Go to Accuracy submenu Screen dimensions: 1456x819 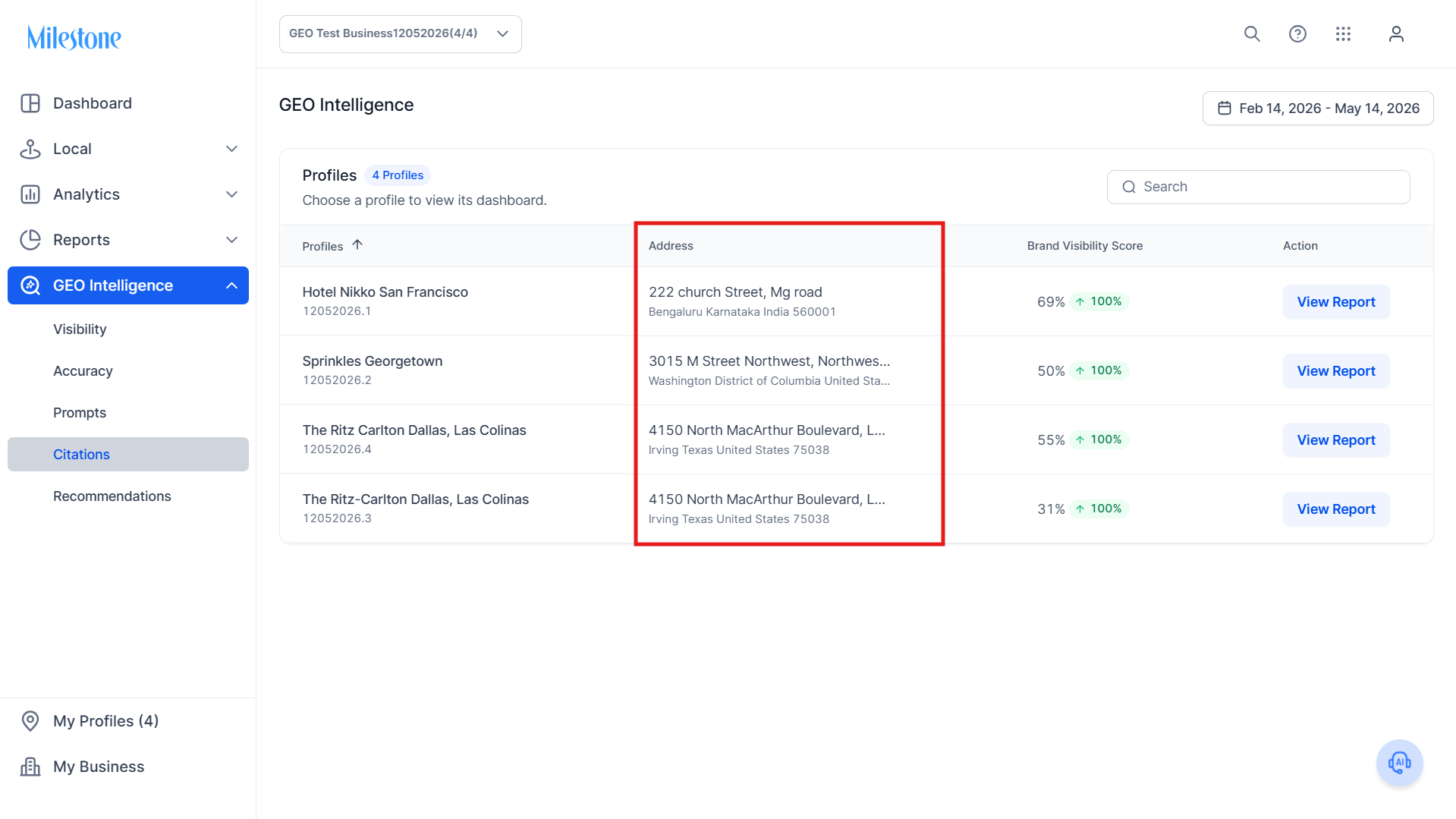click(83, 371)
